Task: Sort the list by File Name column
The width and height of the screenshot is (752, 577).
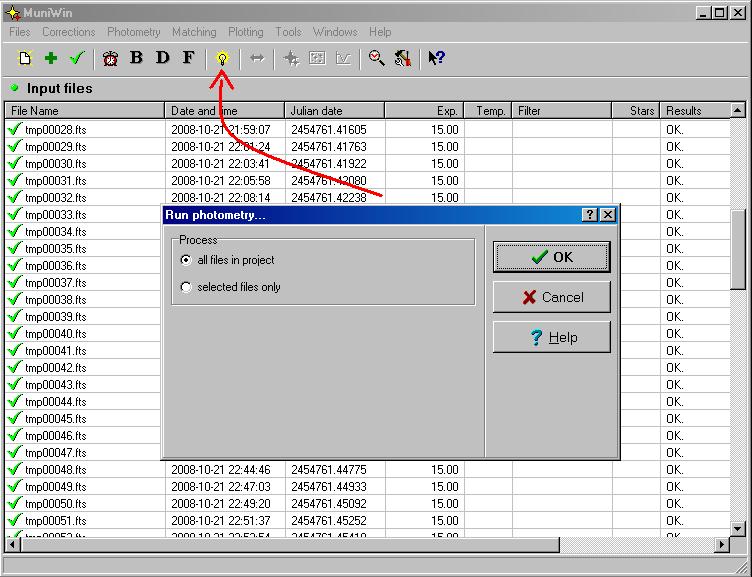Action: point(85,111)
